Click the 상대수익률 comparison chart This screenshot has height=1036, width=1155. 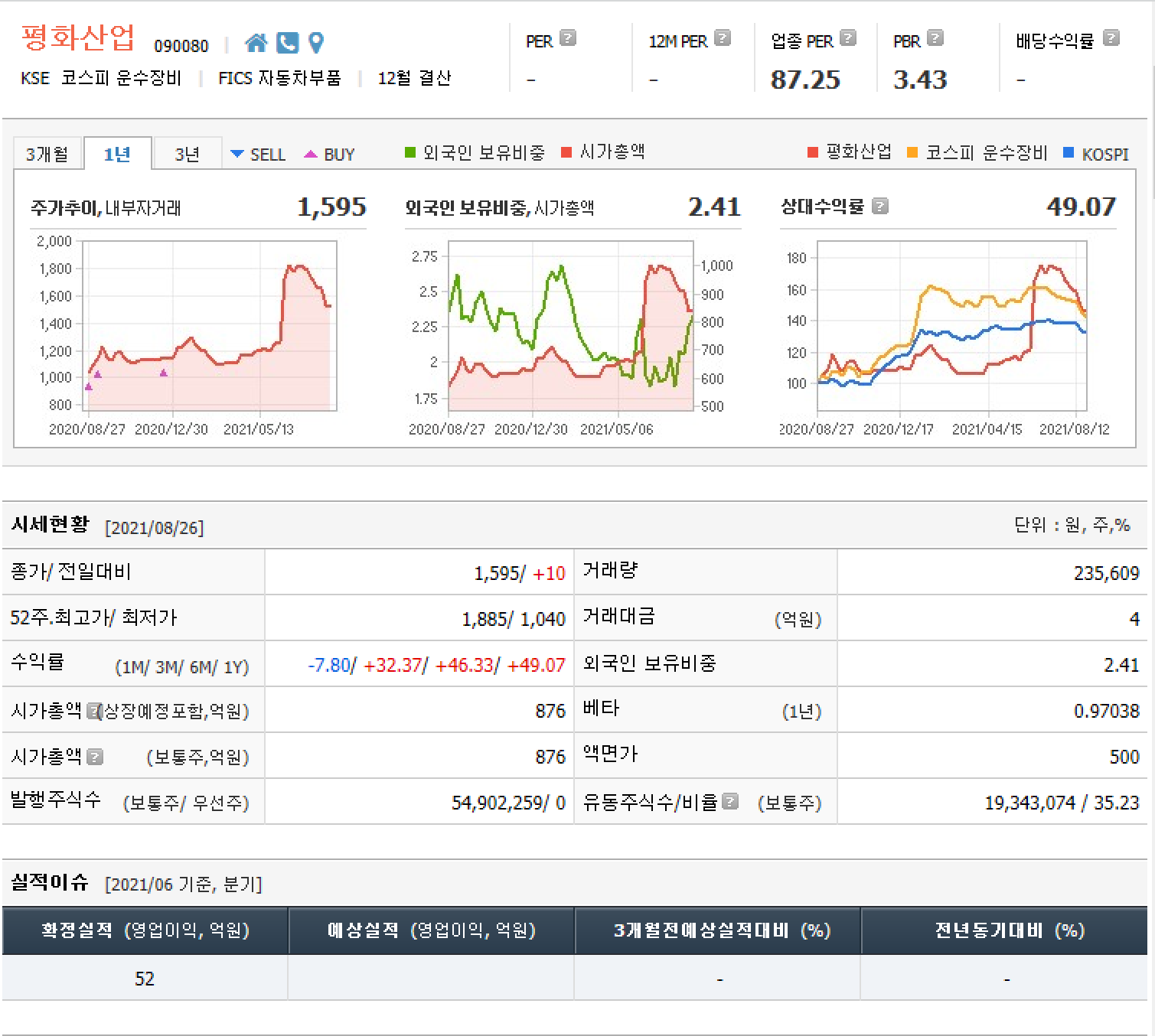tap(952, 326)
